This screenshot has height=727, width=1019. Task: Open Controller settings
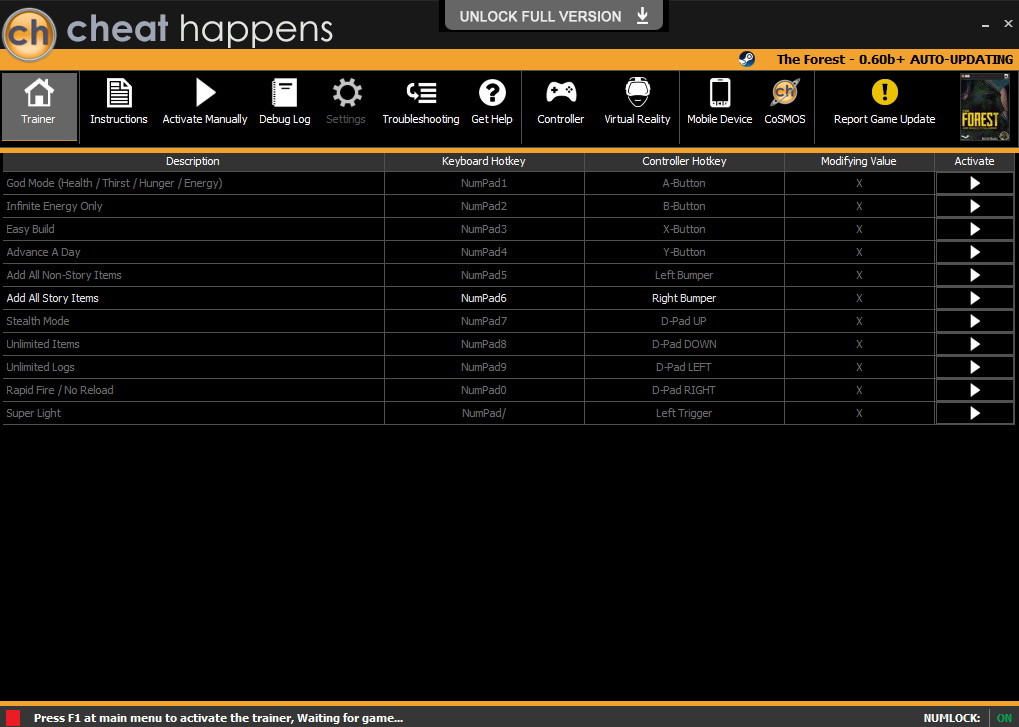click(x=560, y=102)
